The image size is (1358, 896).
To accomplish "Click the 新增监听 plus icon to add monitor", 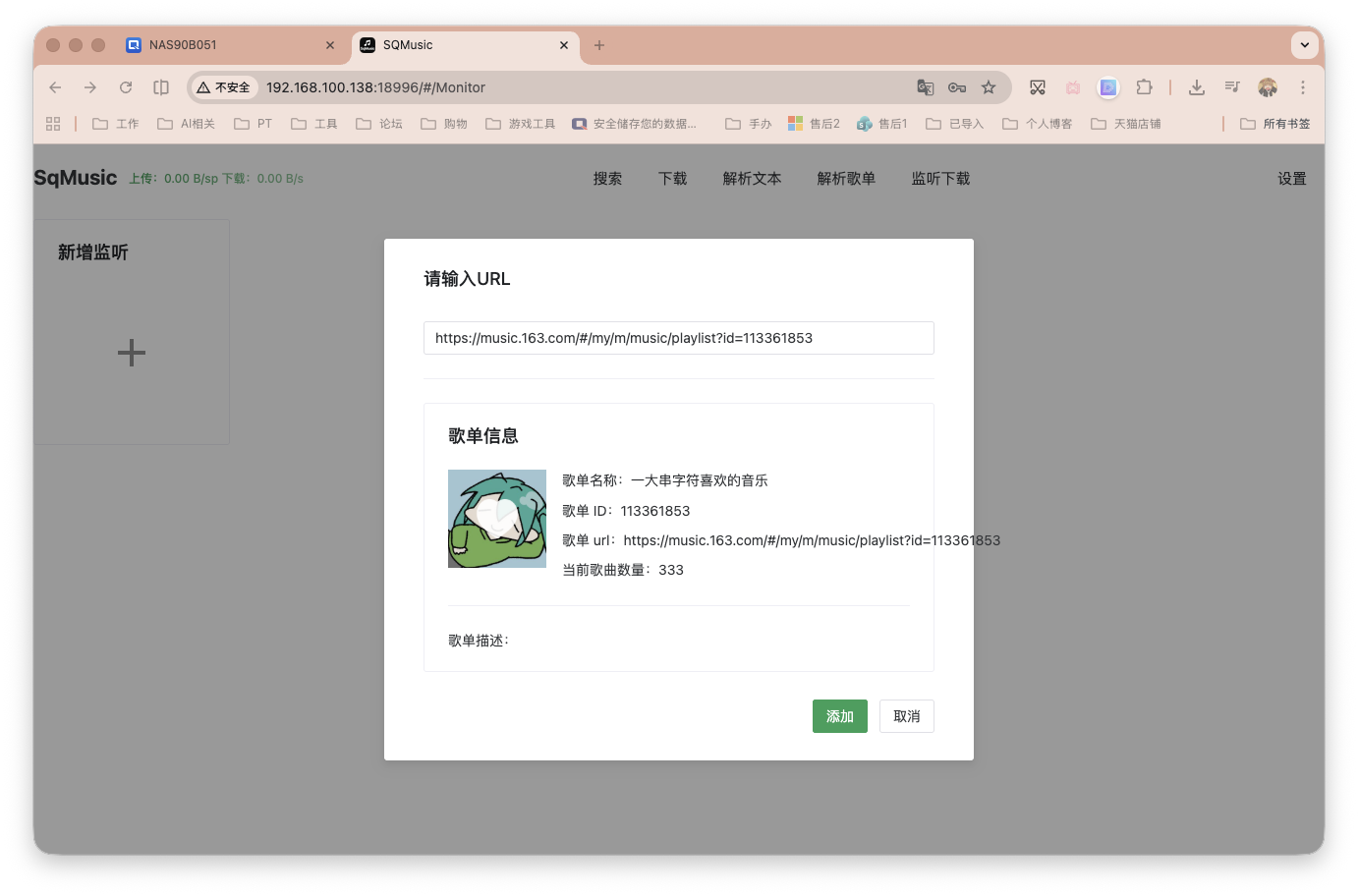I will click(131, 353).
